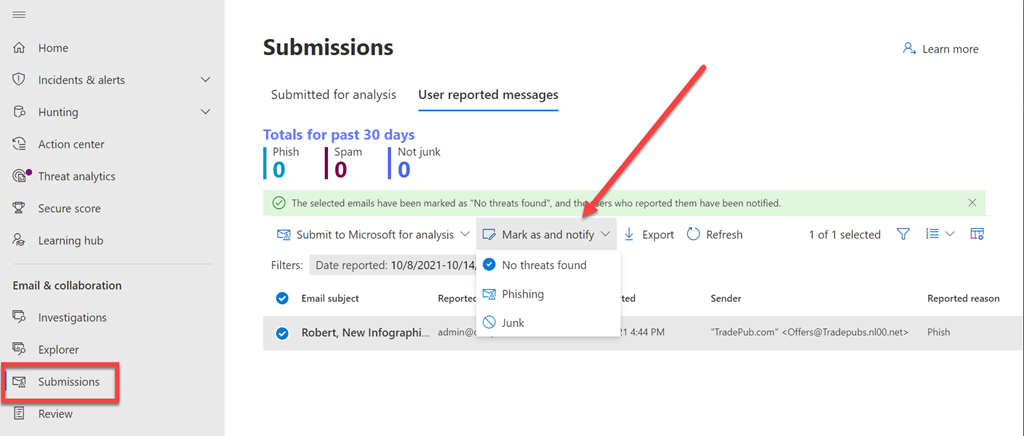
Task: Choose Phishing from the dropdown menu
Action: (x=522, y=294)
